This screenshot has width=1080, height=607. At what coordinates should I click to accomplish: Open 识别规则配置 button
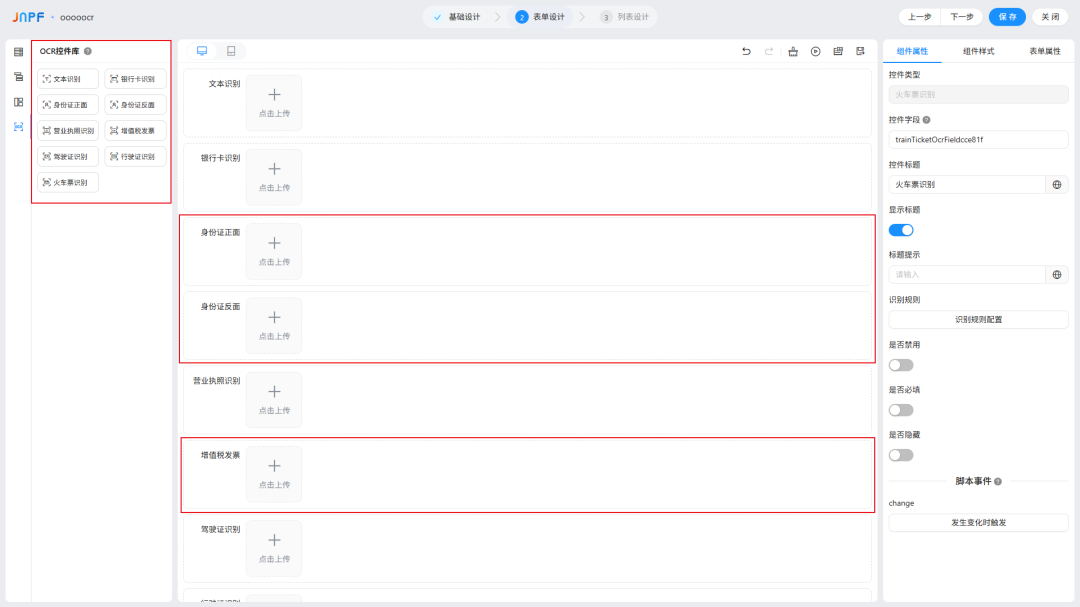[978, 319]
